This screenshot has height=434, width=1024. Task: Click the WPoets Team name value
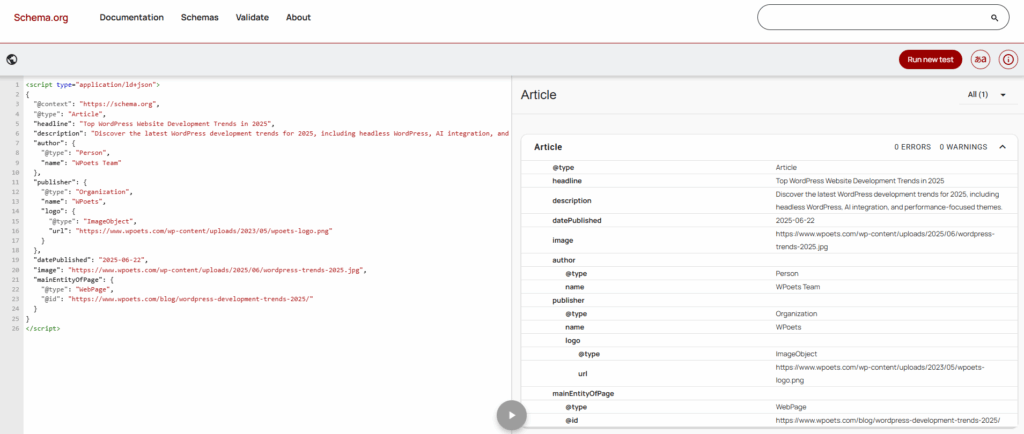point(797,287)
